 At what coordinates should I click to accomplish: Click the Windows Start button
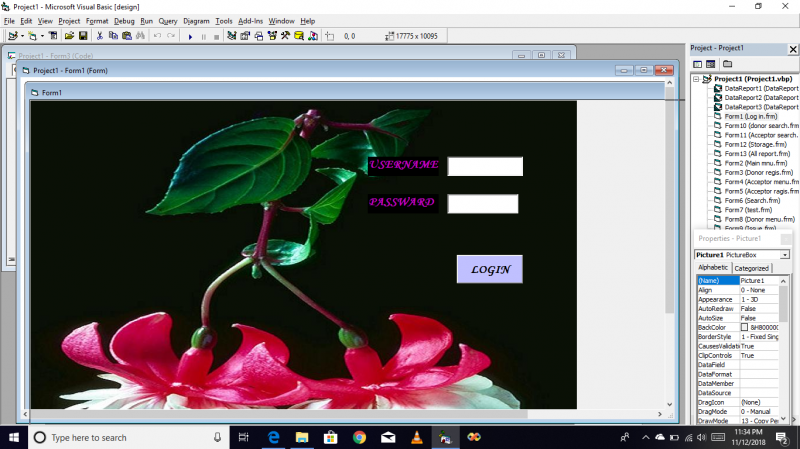(14, 437)
